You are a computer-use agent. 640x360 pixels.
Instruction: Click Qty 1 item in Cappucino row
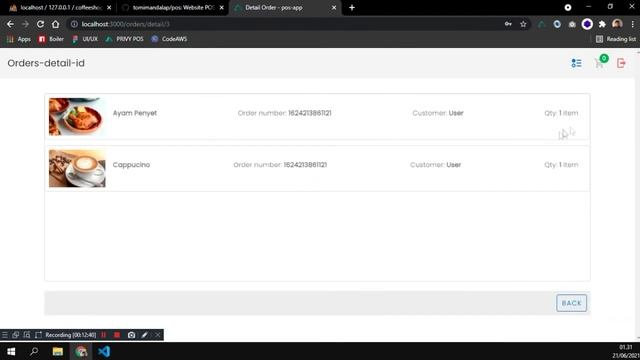click(561, 165)
